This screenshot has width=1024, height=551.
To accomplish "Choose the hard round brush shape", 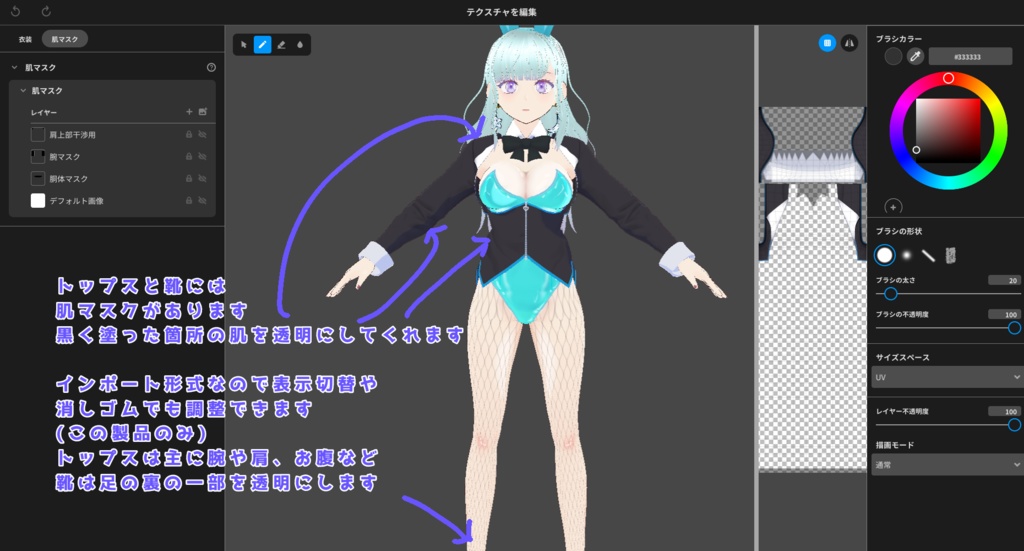I will coord(884,255).
